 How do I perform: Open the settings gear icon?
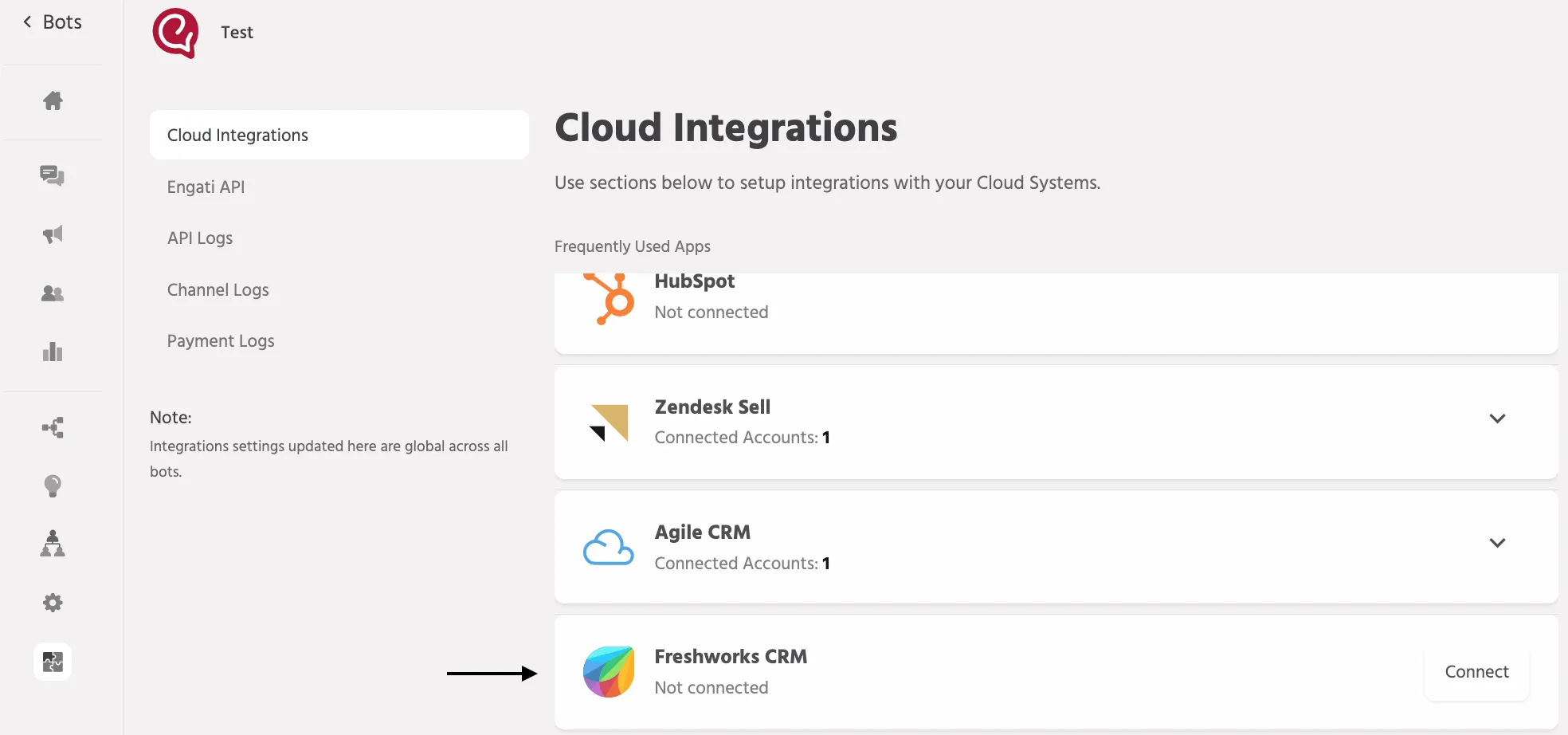point(53,603)
